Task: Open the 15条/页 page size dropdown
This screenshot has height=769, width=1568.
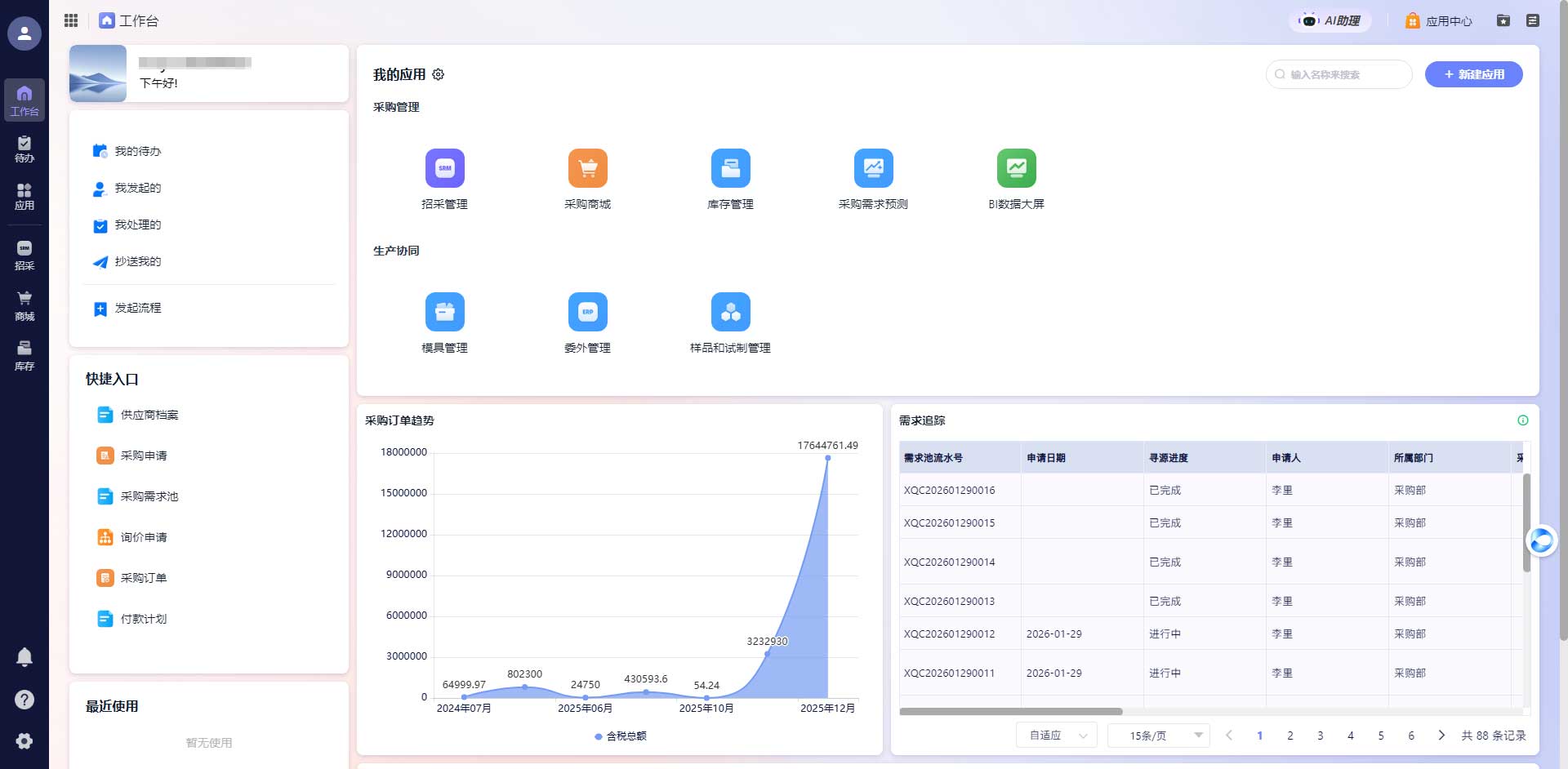Action: point(1158,736)
